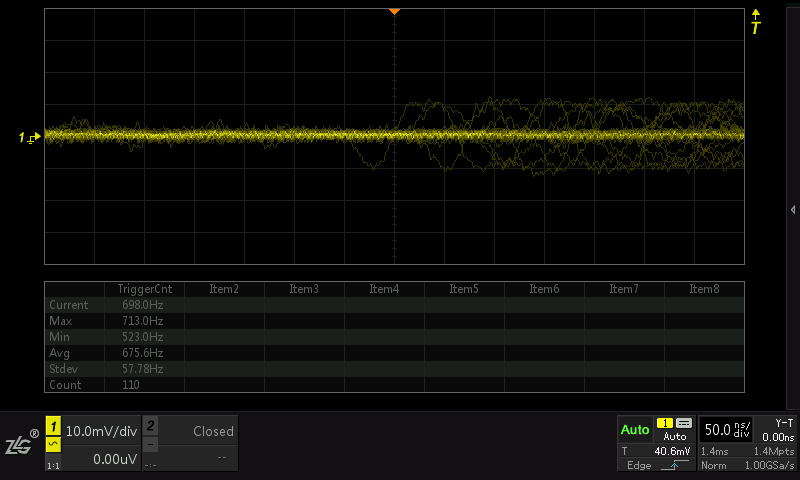This screenshot has height=480, width=800.
Task: Click the orange trigger position marker
Action: [x=395, y=11]
